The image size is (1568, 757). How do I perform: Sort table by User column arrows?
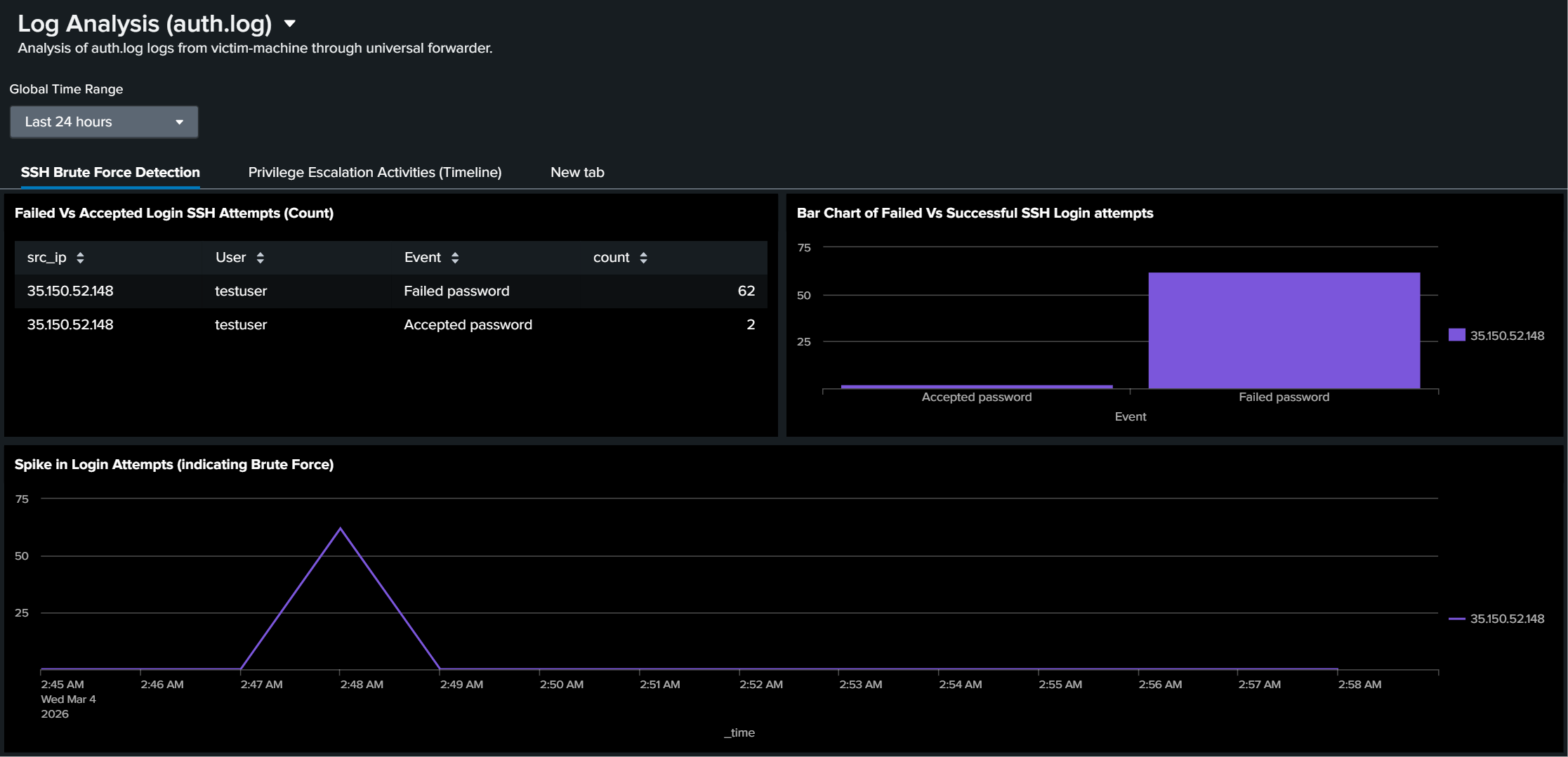click(x=260, y=258)
